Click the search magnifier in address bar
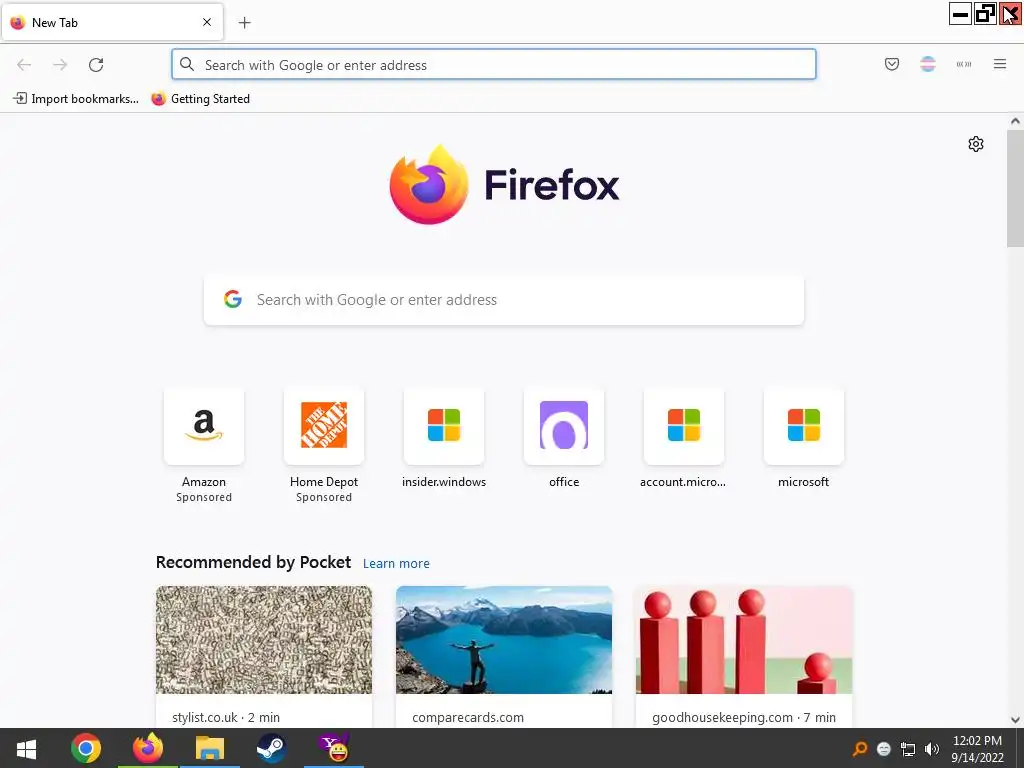Image resolution: width=1024 pixels, height=768 pixels. (187, 64)
